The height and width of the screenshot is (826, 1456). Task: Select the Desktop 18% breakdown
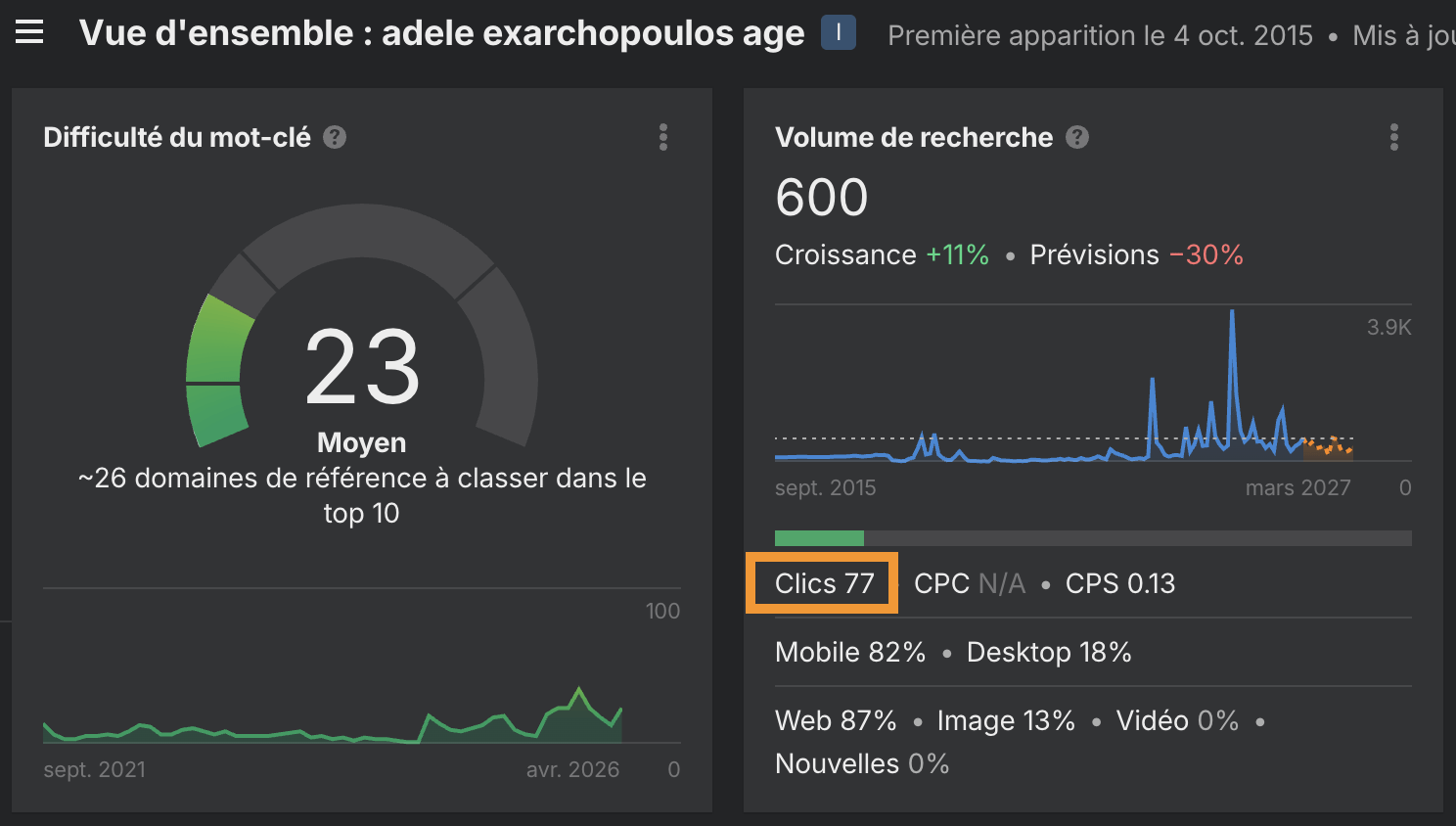click(1048, 652)
